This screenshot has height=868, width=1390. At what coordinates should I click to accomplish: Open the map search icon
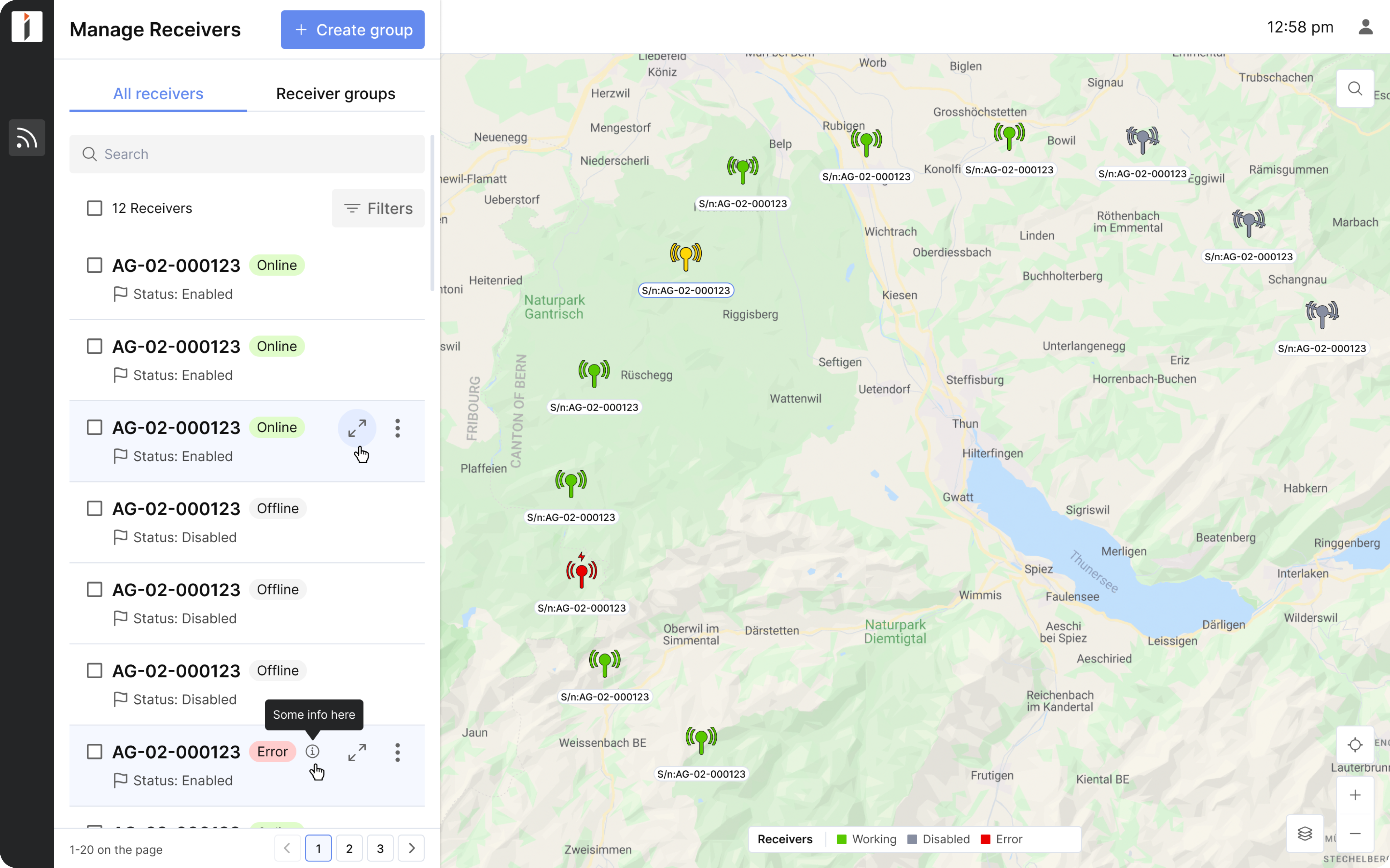1354,88
